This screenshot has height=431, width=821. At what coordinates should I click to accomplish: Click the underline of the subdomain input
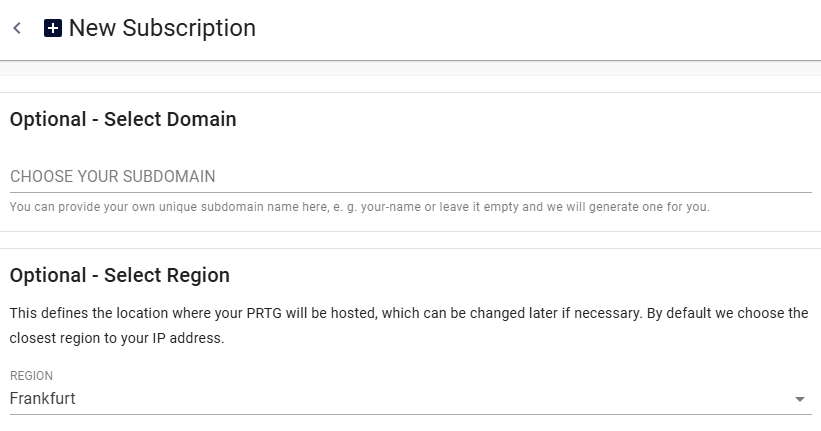click(410, 192)
